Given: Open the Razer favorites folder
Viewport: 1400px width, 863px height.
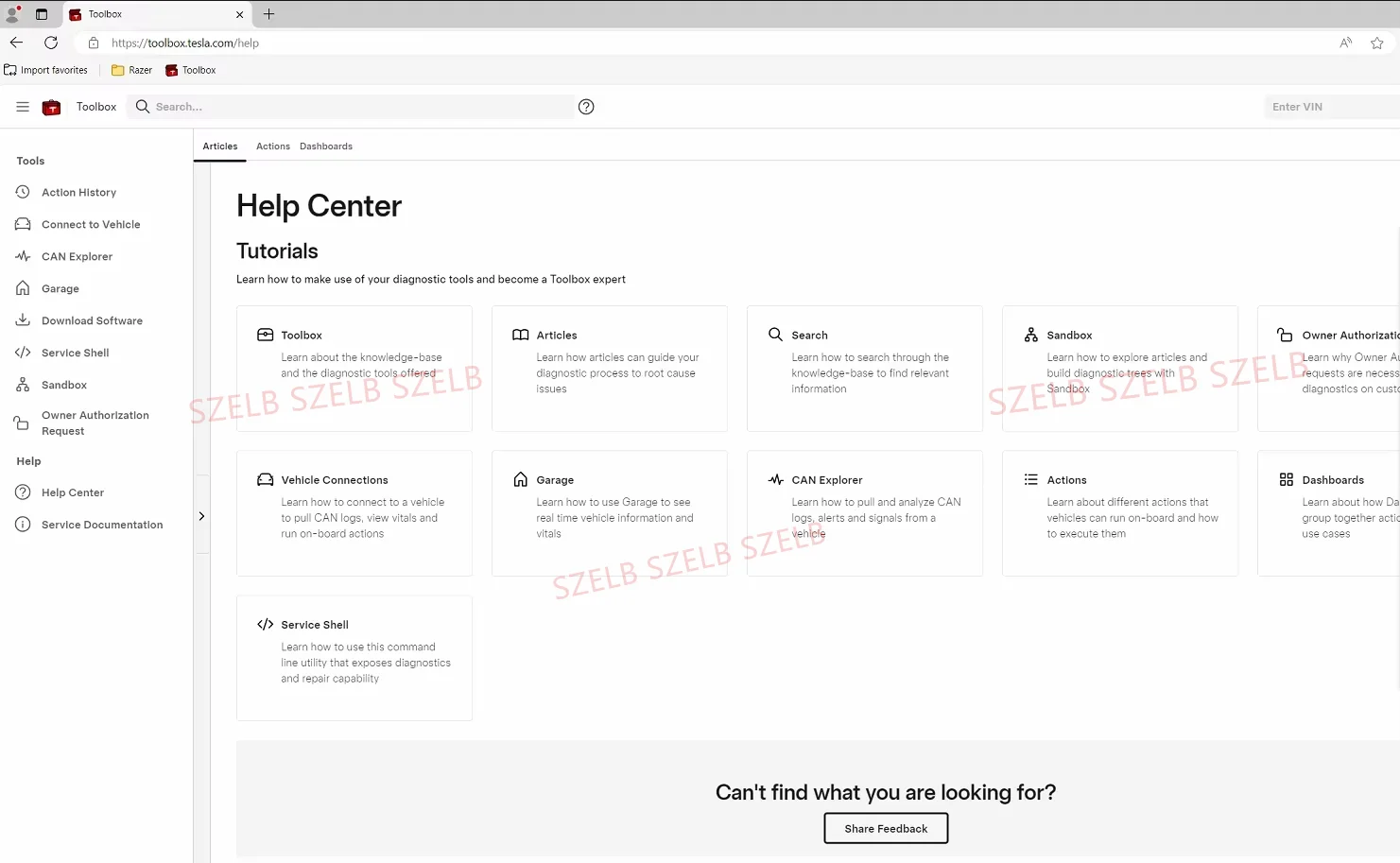Looking at the screenshot, I should pyautogui.click(x=131, y=70).
